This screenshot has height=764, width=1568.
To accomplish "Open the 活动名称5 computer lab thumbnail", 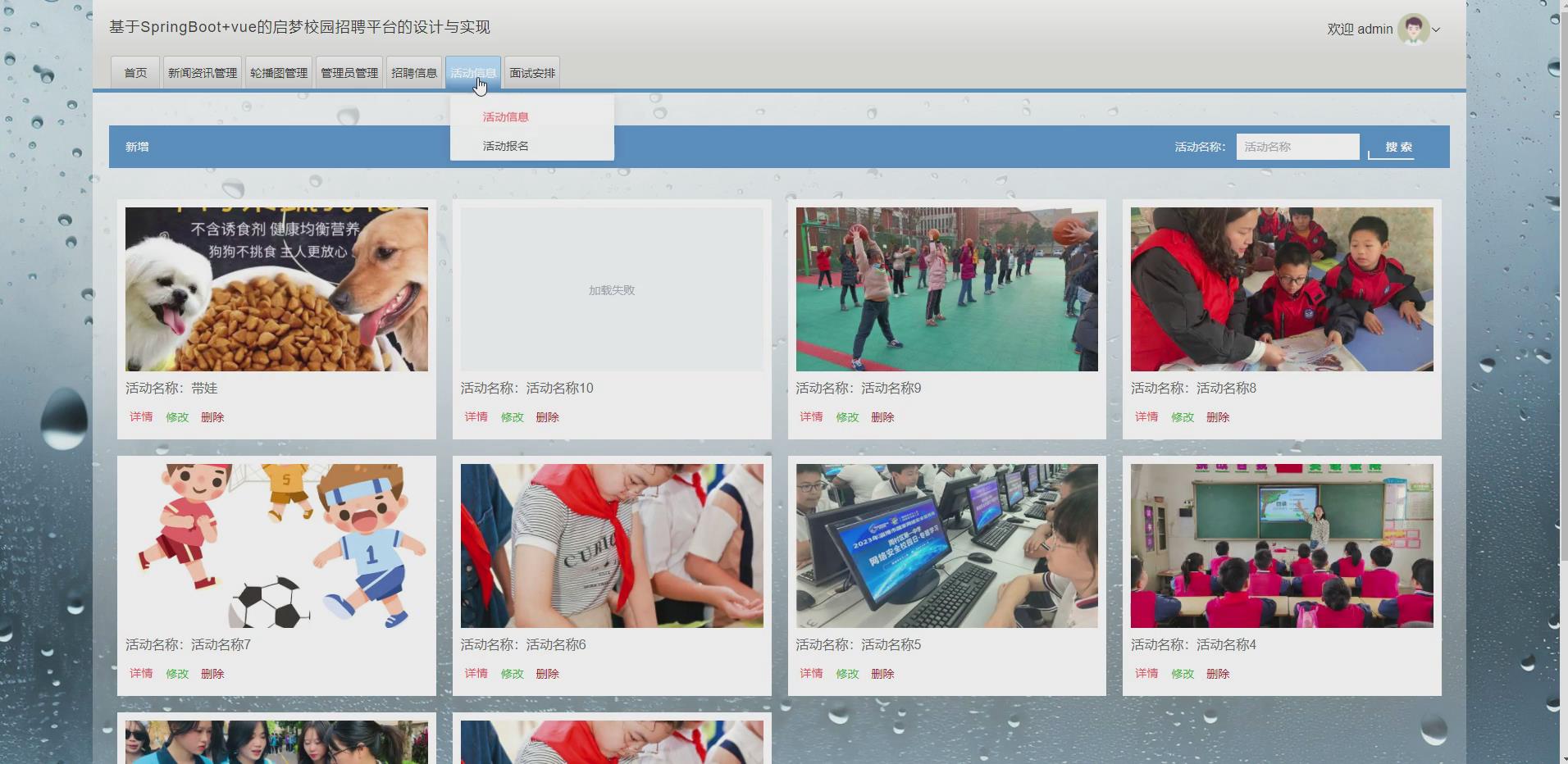I will (x=947, y=546).
